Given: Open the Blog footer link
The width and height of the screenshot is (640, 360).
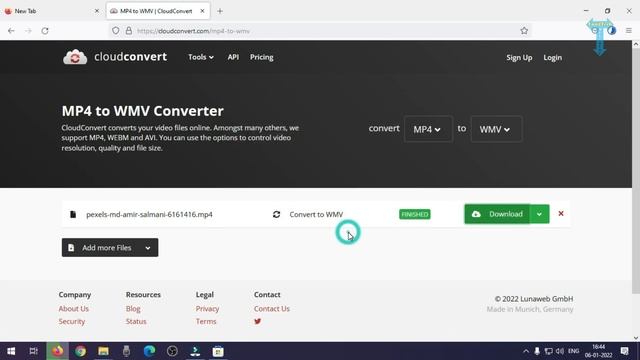Looking at the screenshot, I should pyautogui.click(x=133, y=309).
